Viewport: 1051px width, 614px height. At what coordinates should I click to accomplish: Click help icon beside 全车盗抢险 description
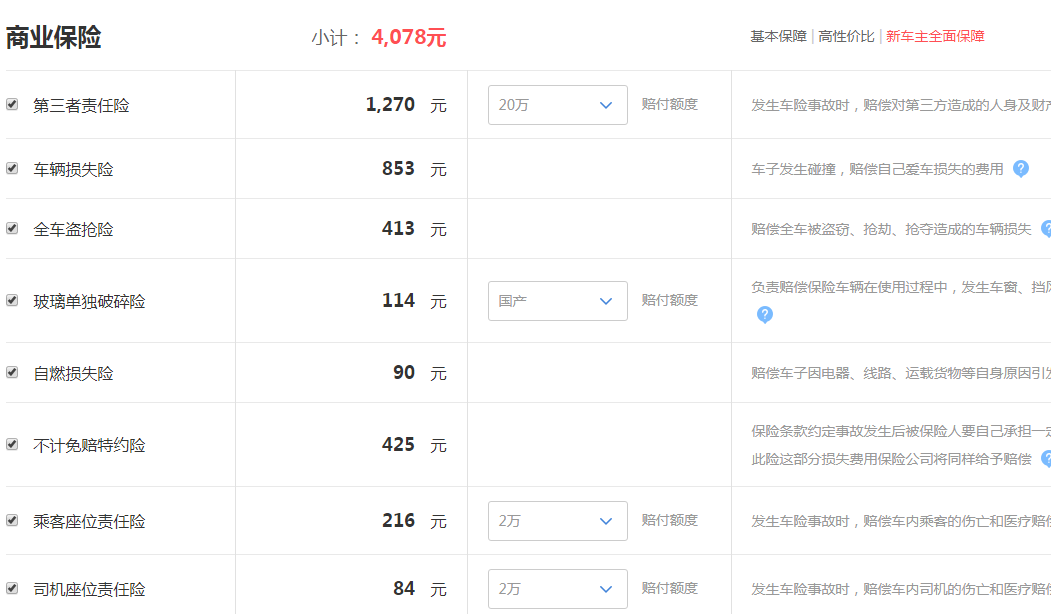[1046, 229]
